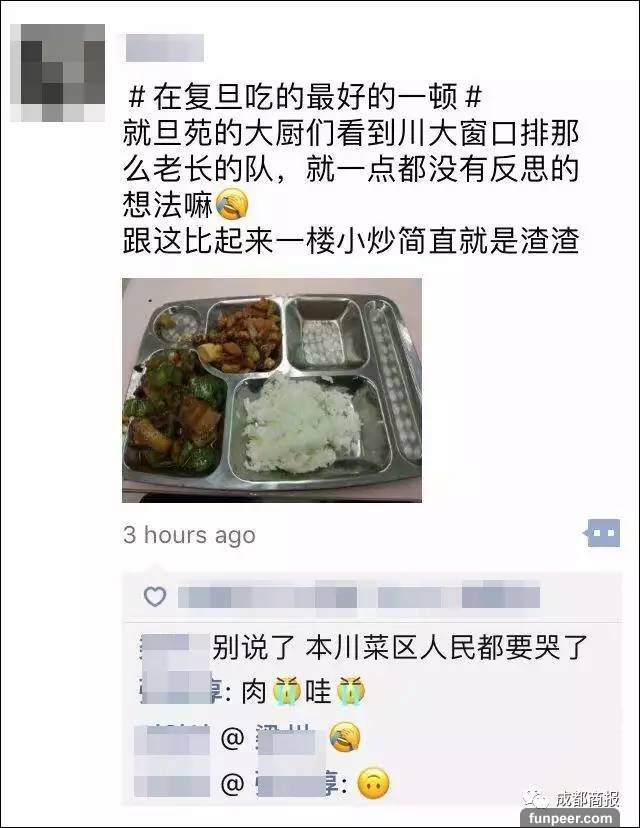Tap laughing emoji in third comment

(x=345, y=737)
